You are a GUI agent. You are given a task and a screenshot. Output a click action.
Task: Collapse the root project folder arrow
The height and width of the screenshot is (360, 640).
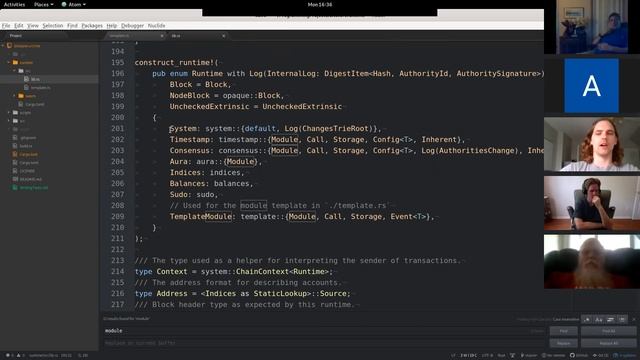tap(3, 46)
